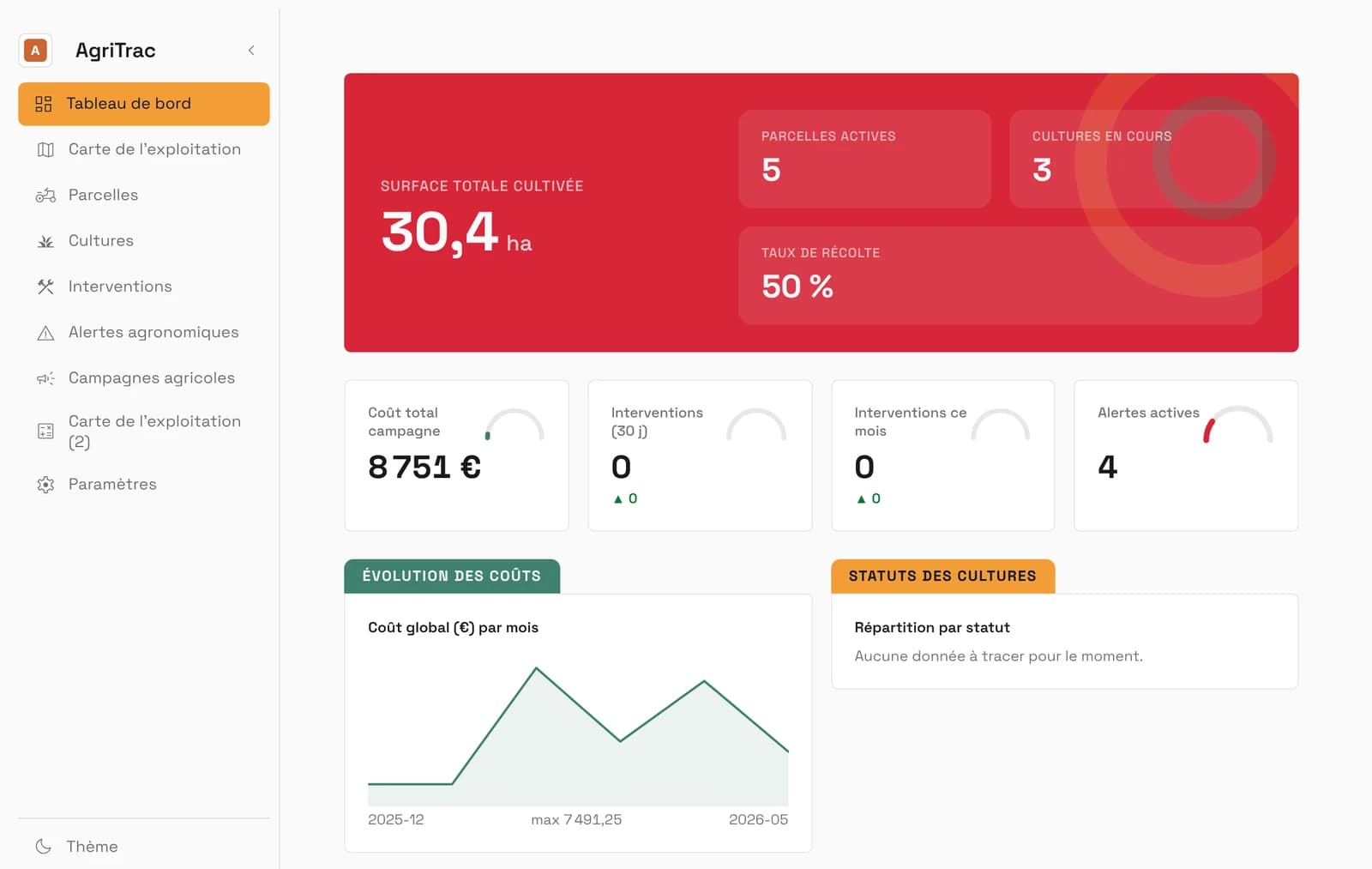Click the Interventions (30 j) gauge
The width and height of the screenshot is (1372, 869).
756,425
